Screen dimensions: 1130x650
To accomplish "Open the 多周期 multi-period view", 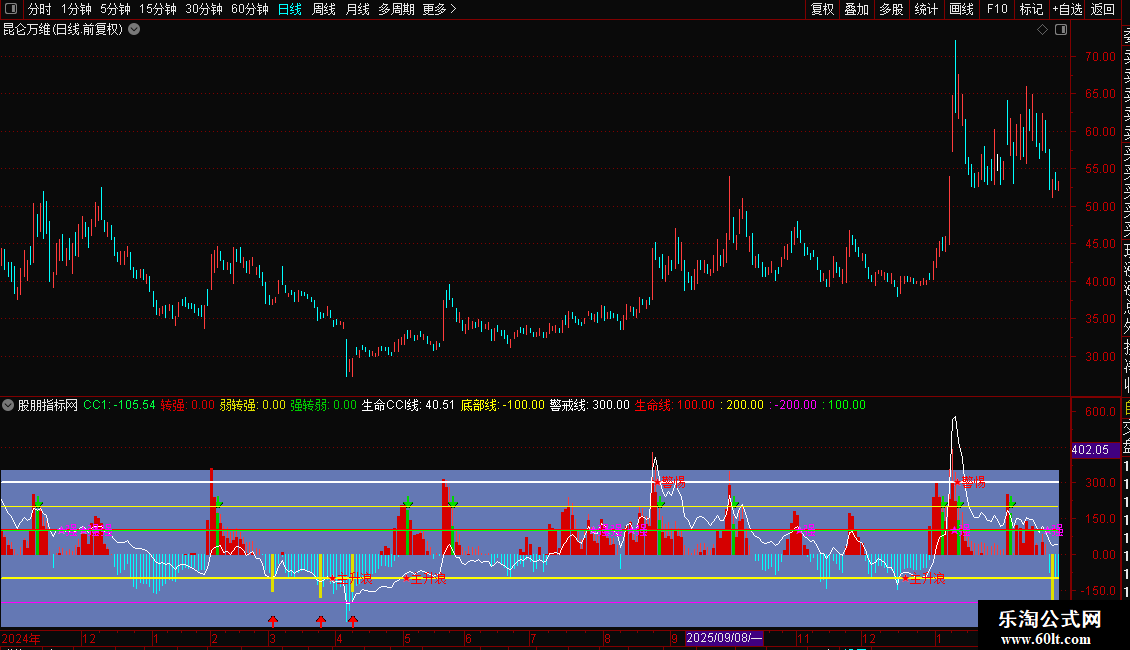I will tap(396, 9).
